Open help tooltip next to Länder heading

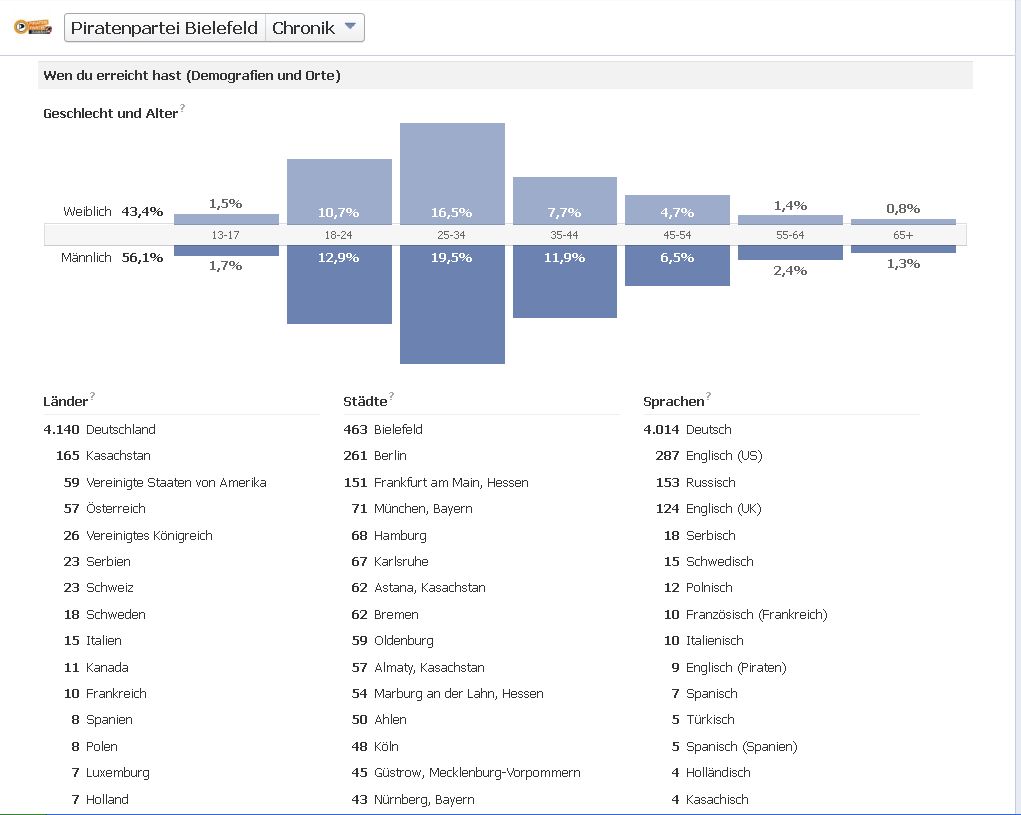(x=93, y=397)
